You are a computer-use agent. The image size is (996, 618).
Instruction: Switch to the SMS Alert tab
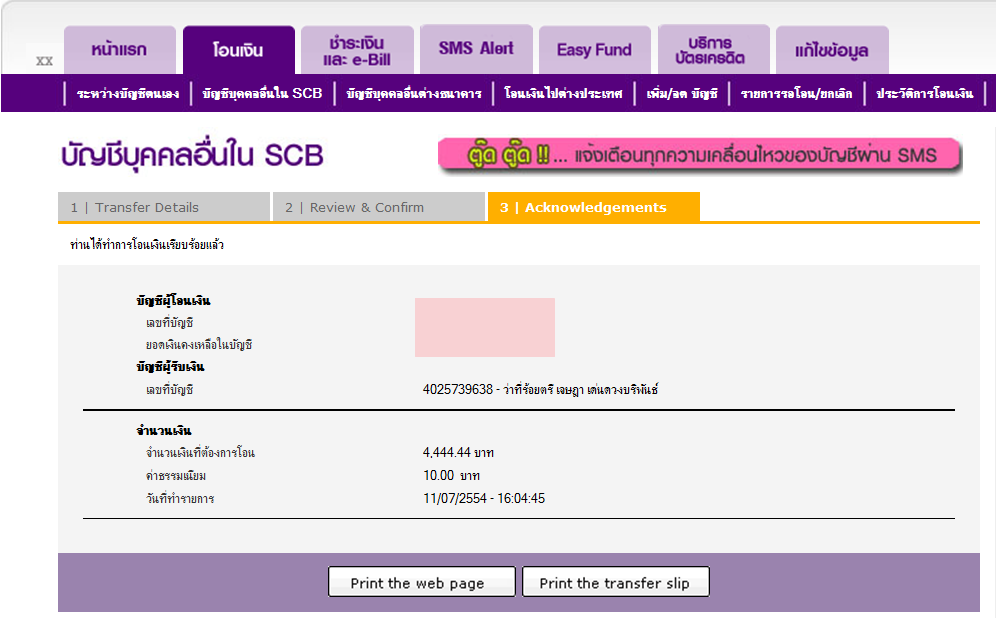coord(476,49)
